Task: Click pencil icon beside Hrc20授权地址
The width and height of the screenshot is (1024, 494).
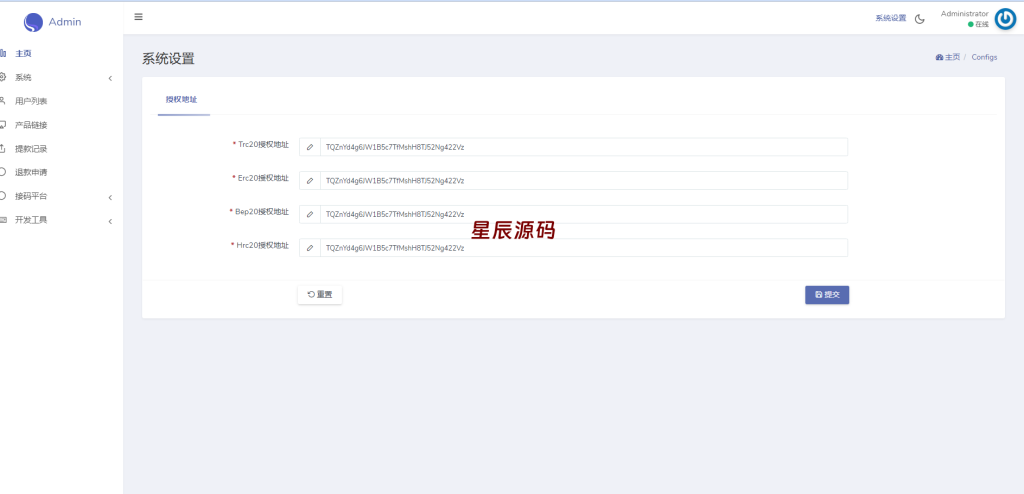Action: pos(310,248)
